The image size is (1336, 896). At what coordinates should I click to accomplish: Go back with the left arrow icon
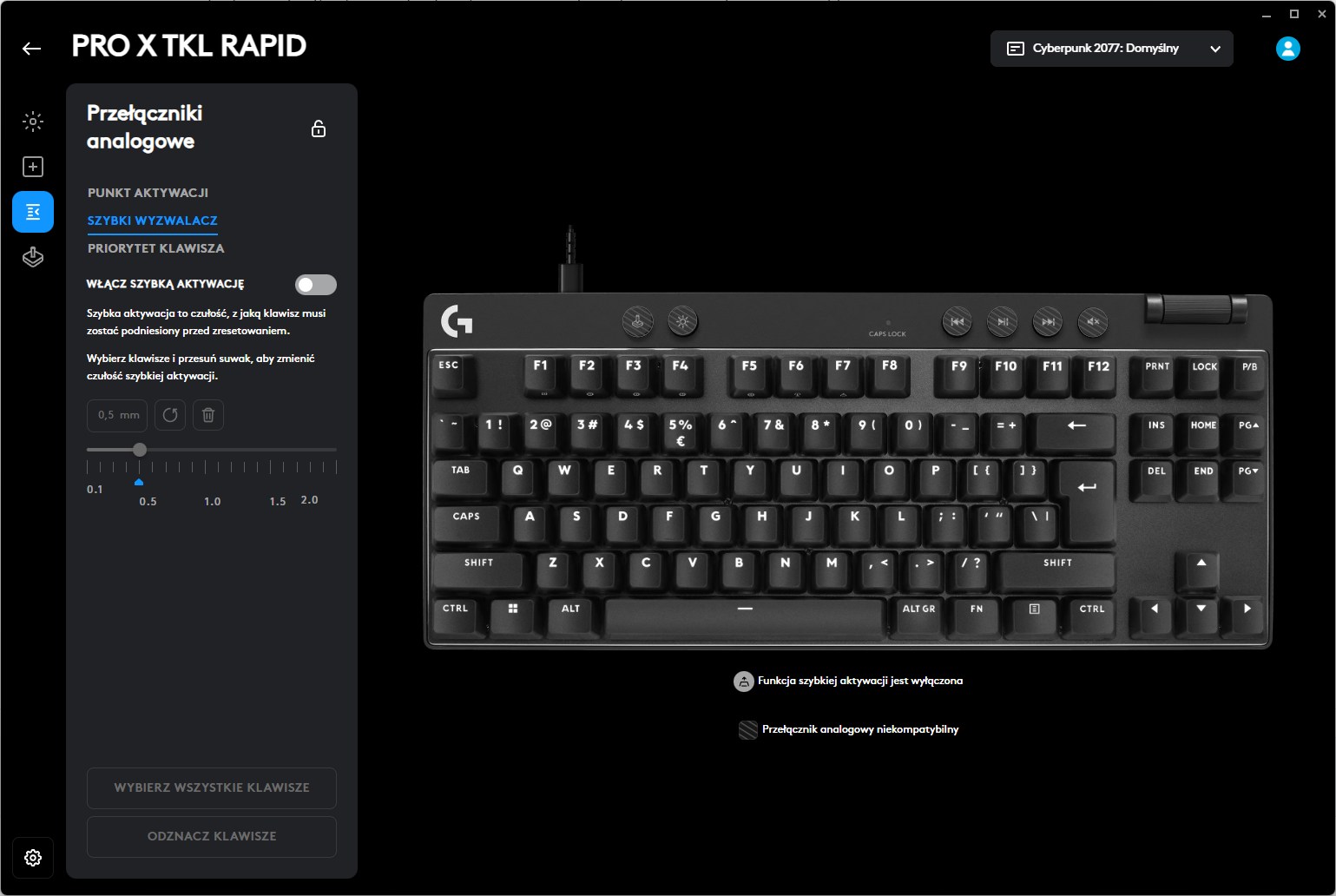(x=32, y=49)
